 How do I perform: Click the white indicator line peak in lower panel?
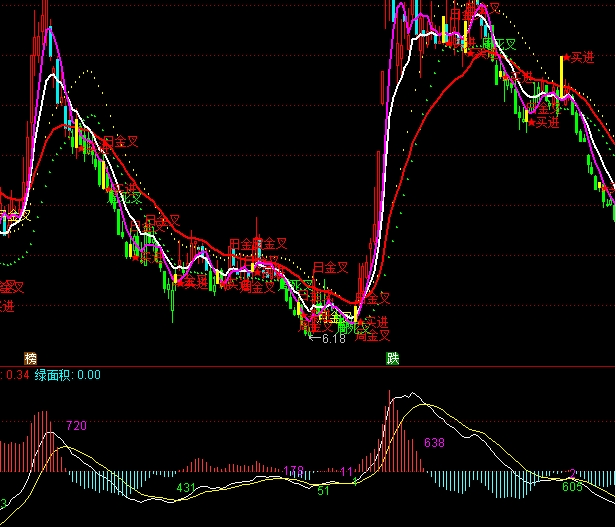pyautogui.click(x=400, y=397)
